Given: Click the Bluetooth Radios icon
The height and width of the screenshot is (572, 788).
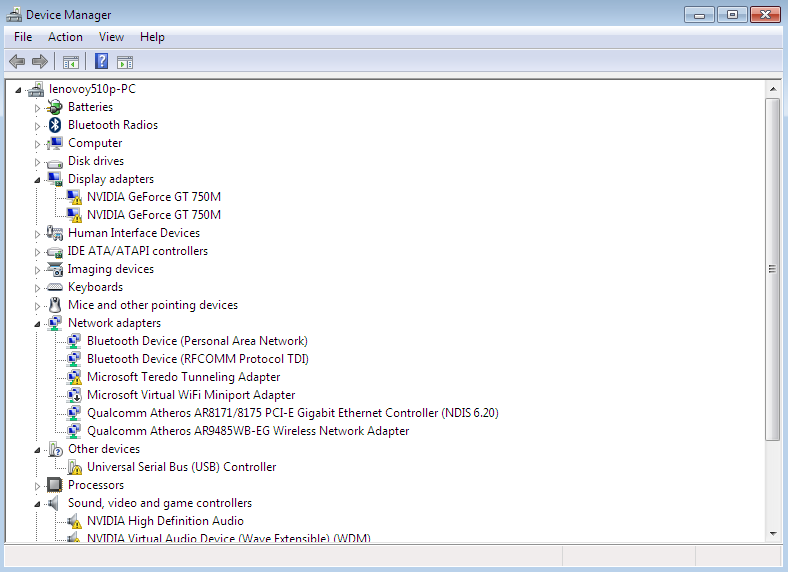Looking at the screenshot, I should click(55, 125).
